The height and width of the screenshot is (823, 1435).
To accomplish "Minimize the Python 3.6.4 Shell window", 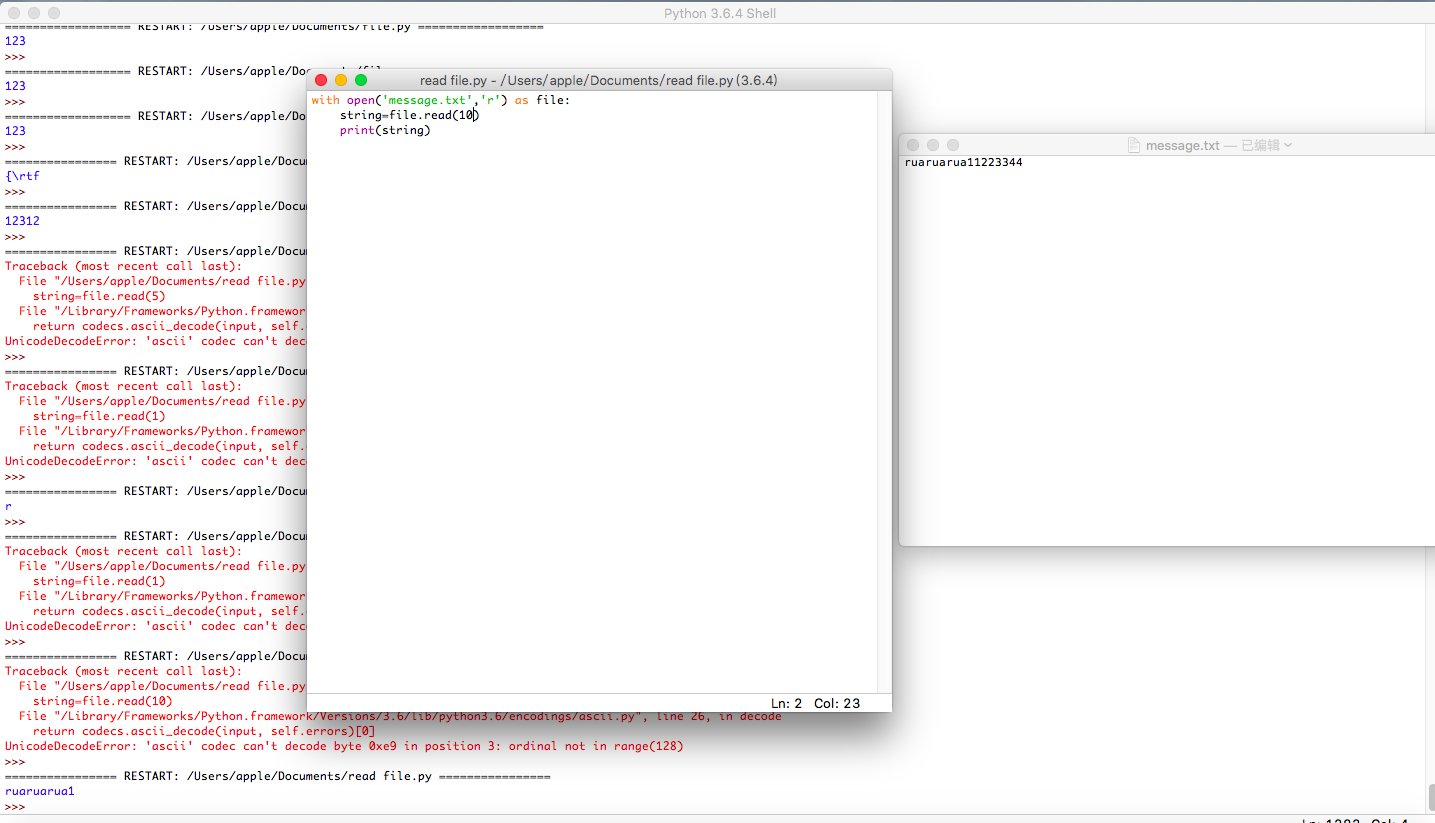I will point(33,13).
